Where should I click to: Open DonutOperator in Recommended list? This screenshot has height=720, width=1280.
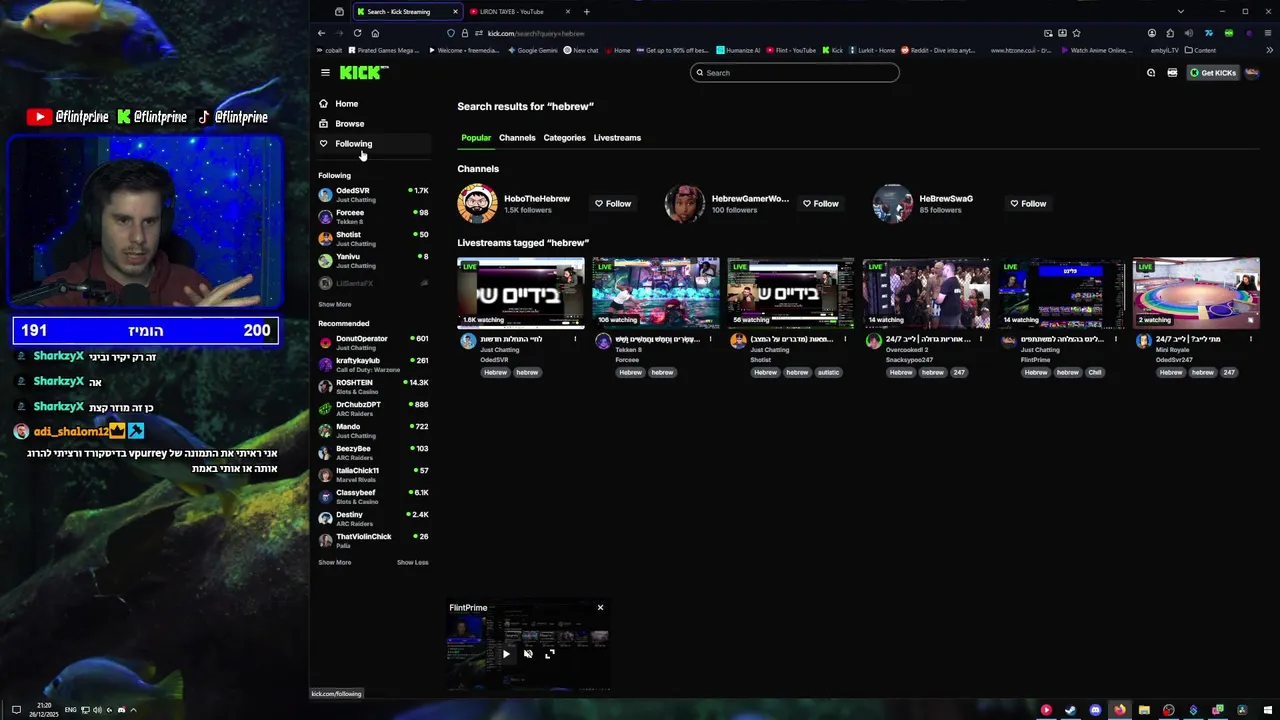(373, 342)
